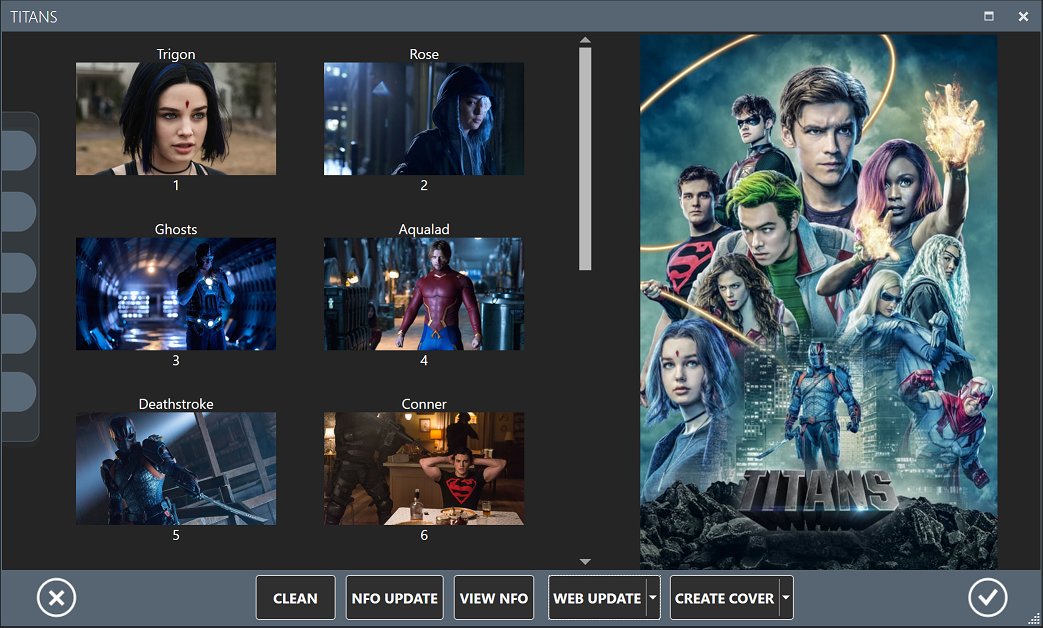Click episode number 6 under Conner
Viewport: 1043px width, 628px height.
coord(424,535)
